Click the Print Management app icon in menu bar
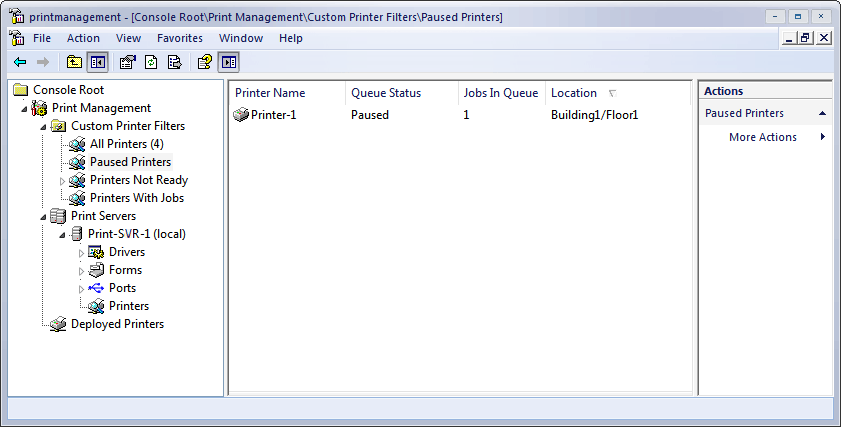 tap(17, 38)
